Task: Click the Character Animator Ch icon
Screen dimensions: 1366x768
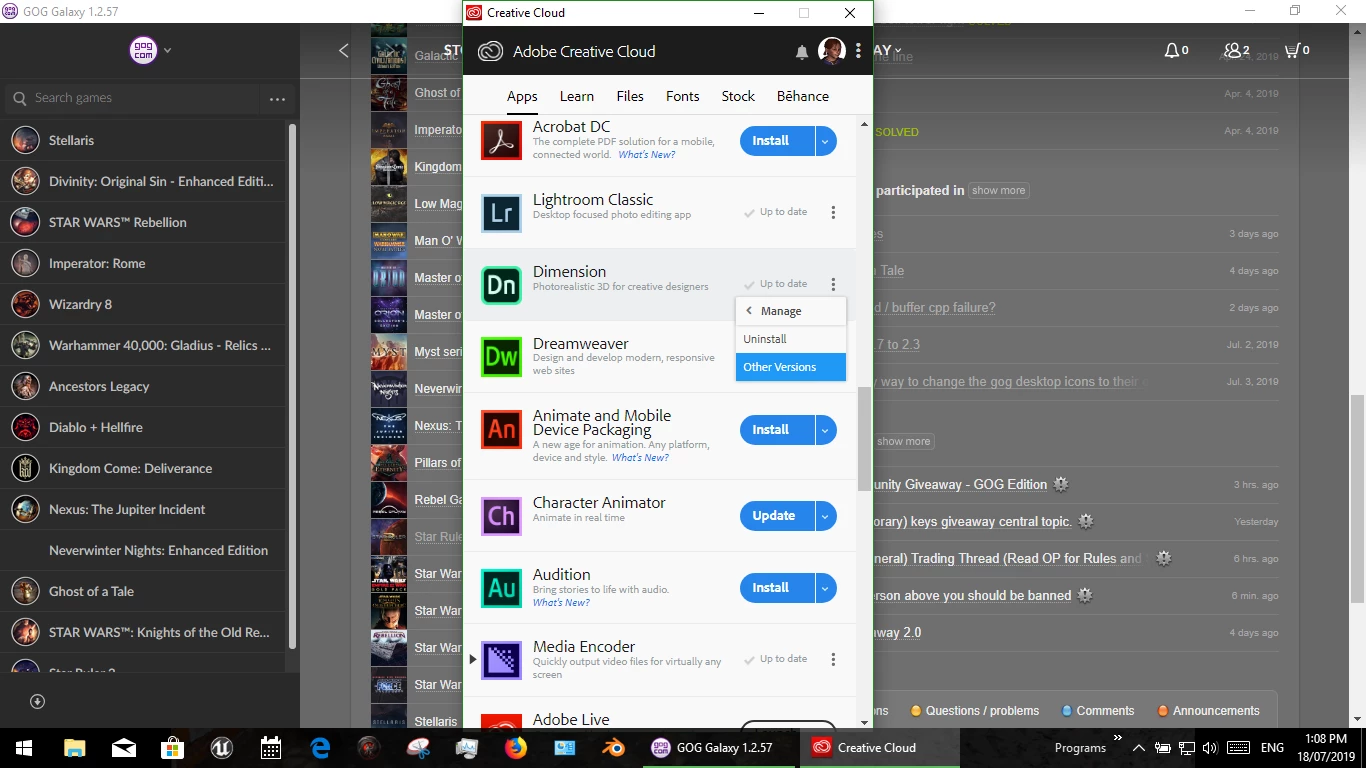Action: 501,516
